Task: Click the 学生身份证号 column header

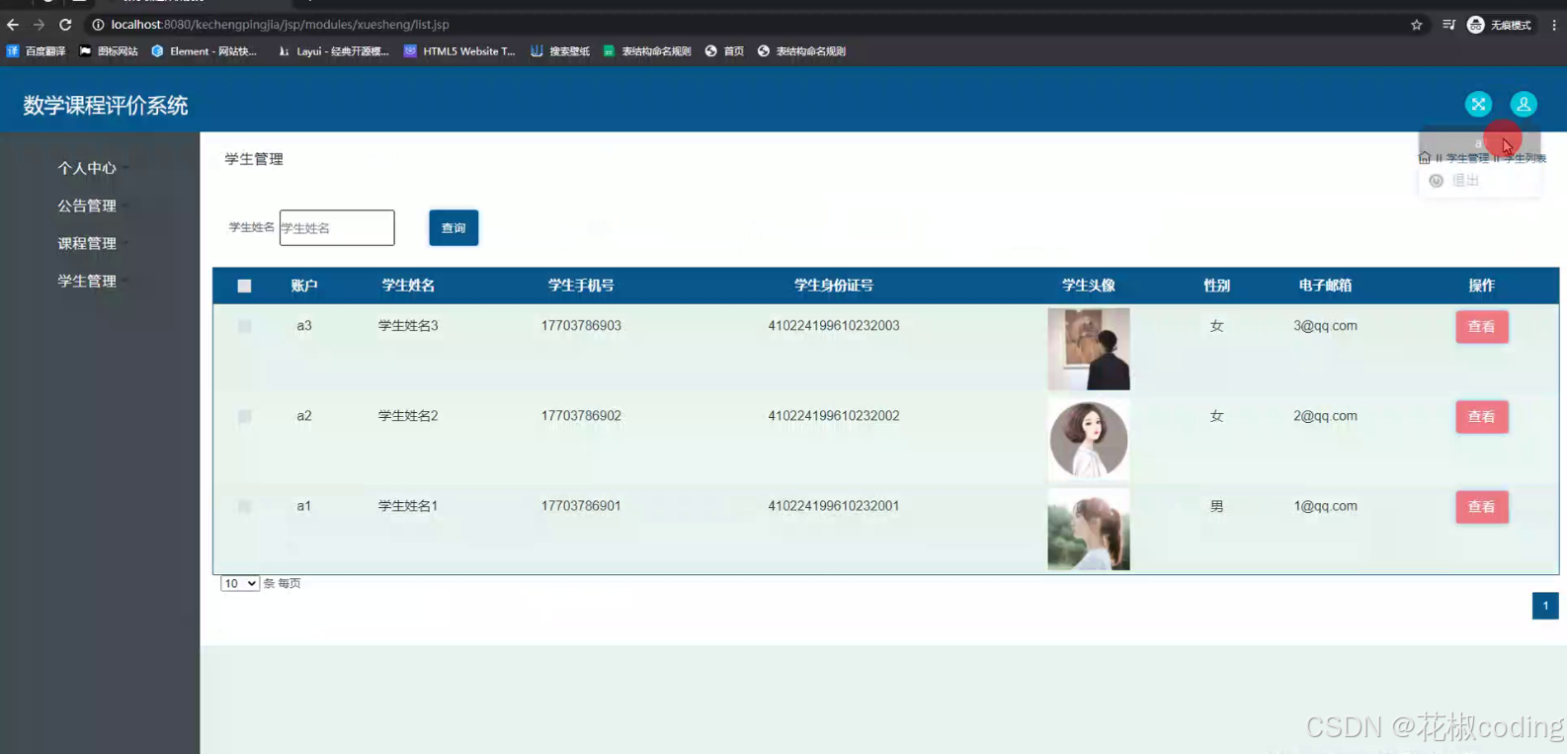Action: point(834,286)
